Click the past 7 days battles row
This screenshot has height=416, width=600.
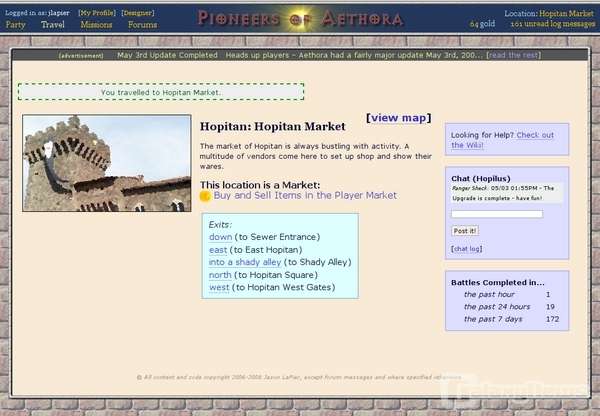pos(511,319)
